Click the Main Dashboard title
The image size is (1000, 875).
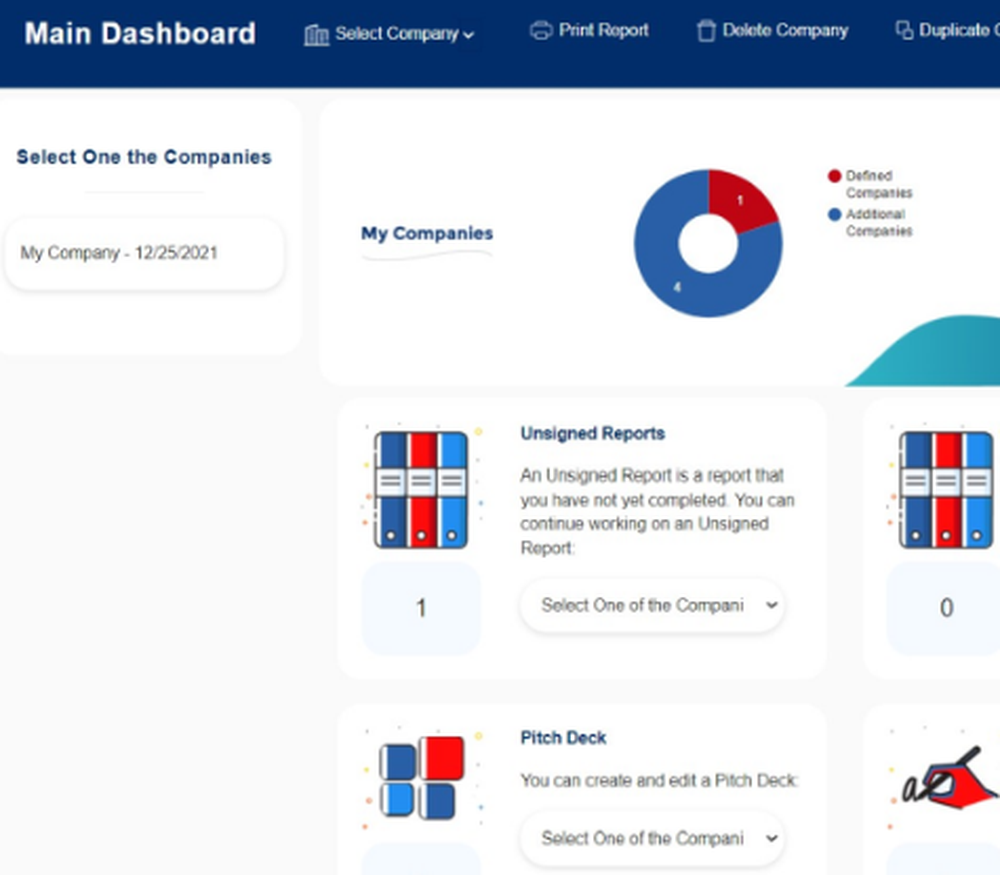coord(140,33)
